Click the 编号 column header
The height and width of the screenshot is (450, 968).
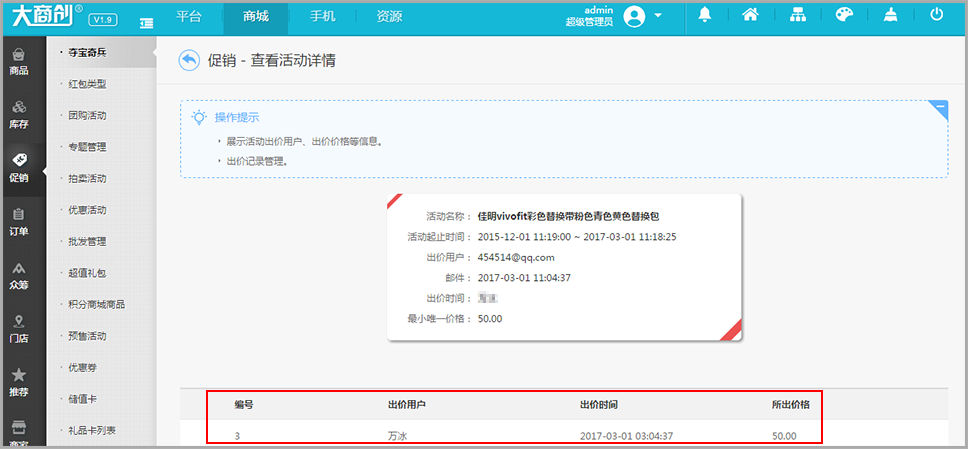click(243, 405)
